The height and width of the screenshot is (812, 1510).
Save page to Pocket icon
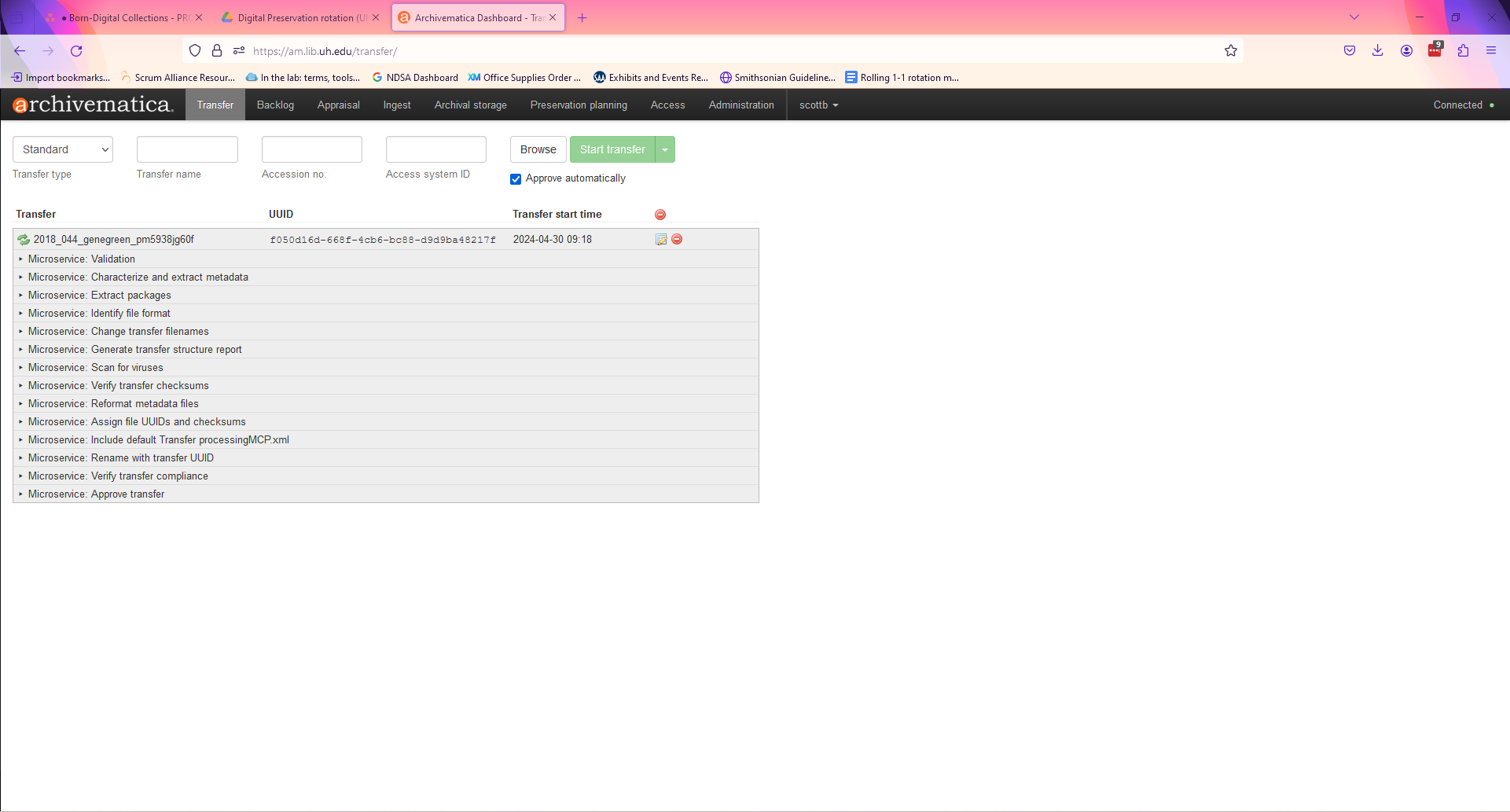point(1350,51)
